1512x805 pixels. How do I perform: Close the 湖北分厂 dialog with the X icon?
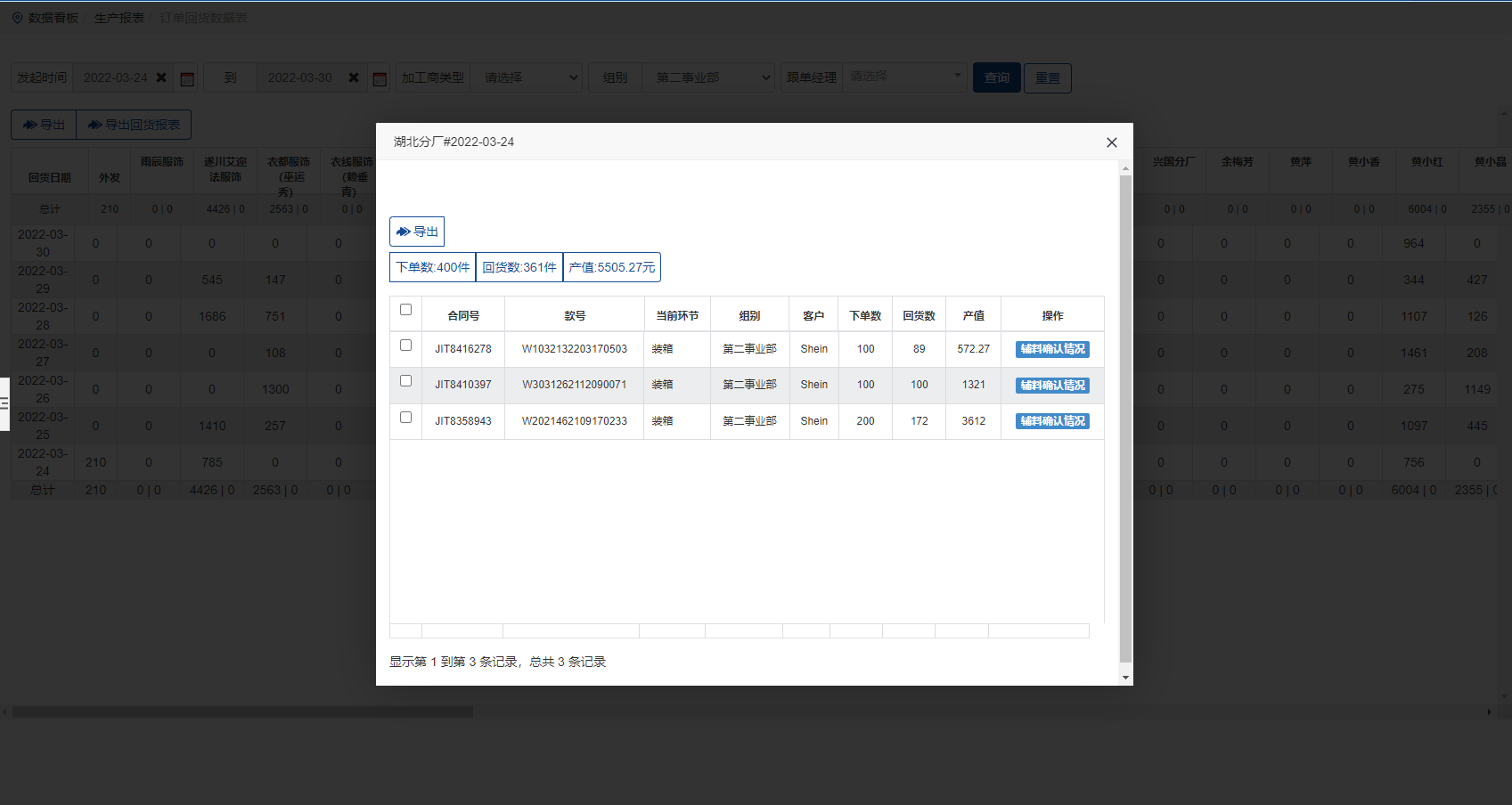1111,142
